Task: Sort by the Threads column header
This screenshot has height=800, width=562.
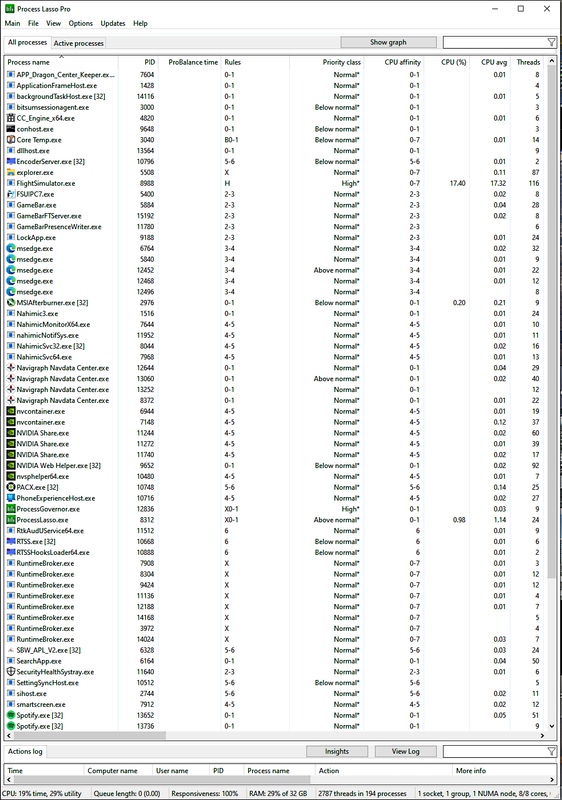Action: [x=528, y=62]
